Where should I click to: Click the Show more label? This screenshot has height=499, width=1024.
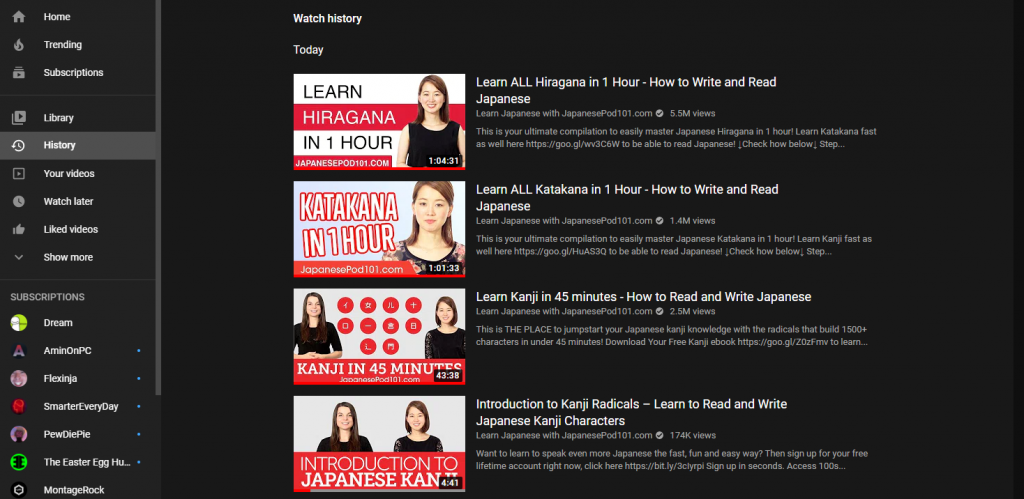[68, 257]
